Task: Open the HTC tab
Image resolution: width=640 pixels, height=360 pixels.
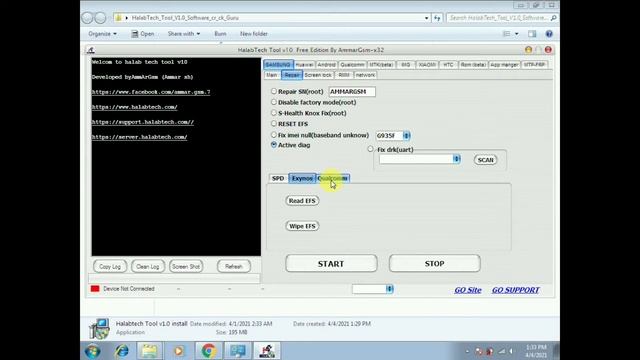Action: tap(448, 64)
